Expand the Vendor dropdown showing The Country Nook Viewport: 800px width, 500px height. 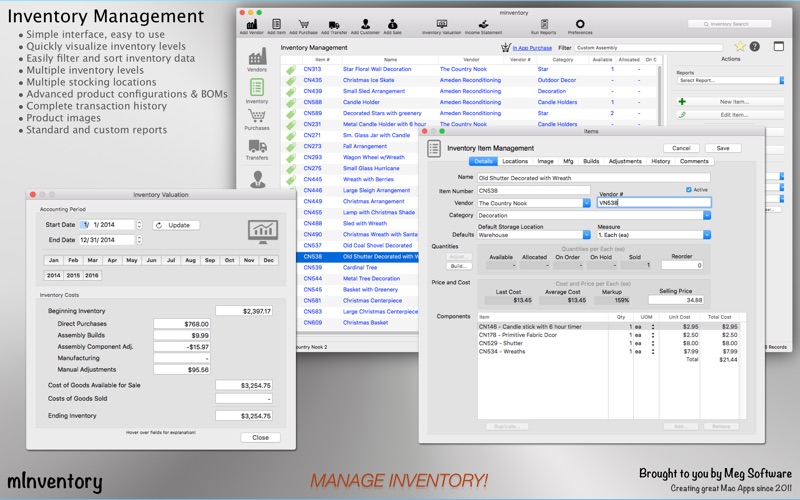click(586, 203)
